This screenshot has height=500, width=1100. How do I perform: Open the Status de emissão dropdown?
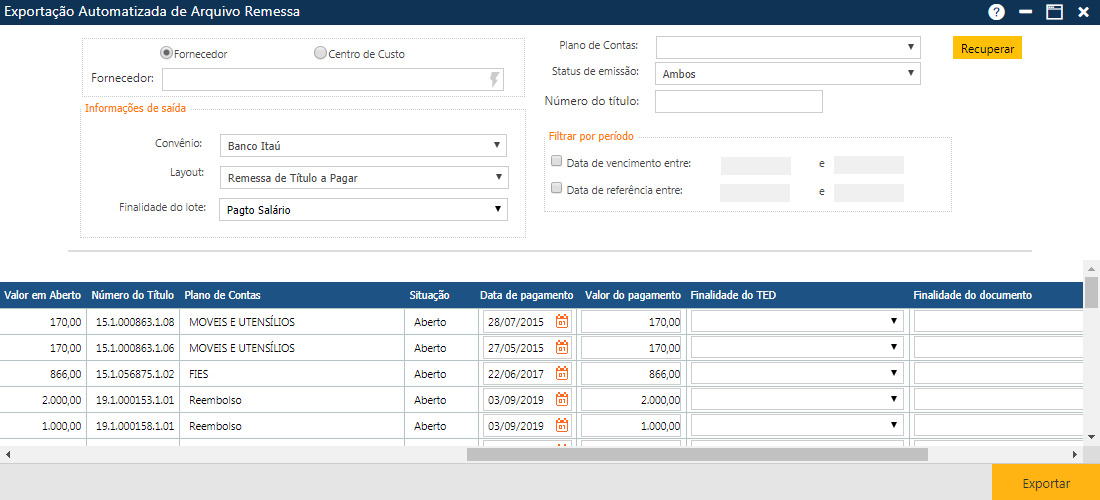[x=787, y=74]
